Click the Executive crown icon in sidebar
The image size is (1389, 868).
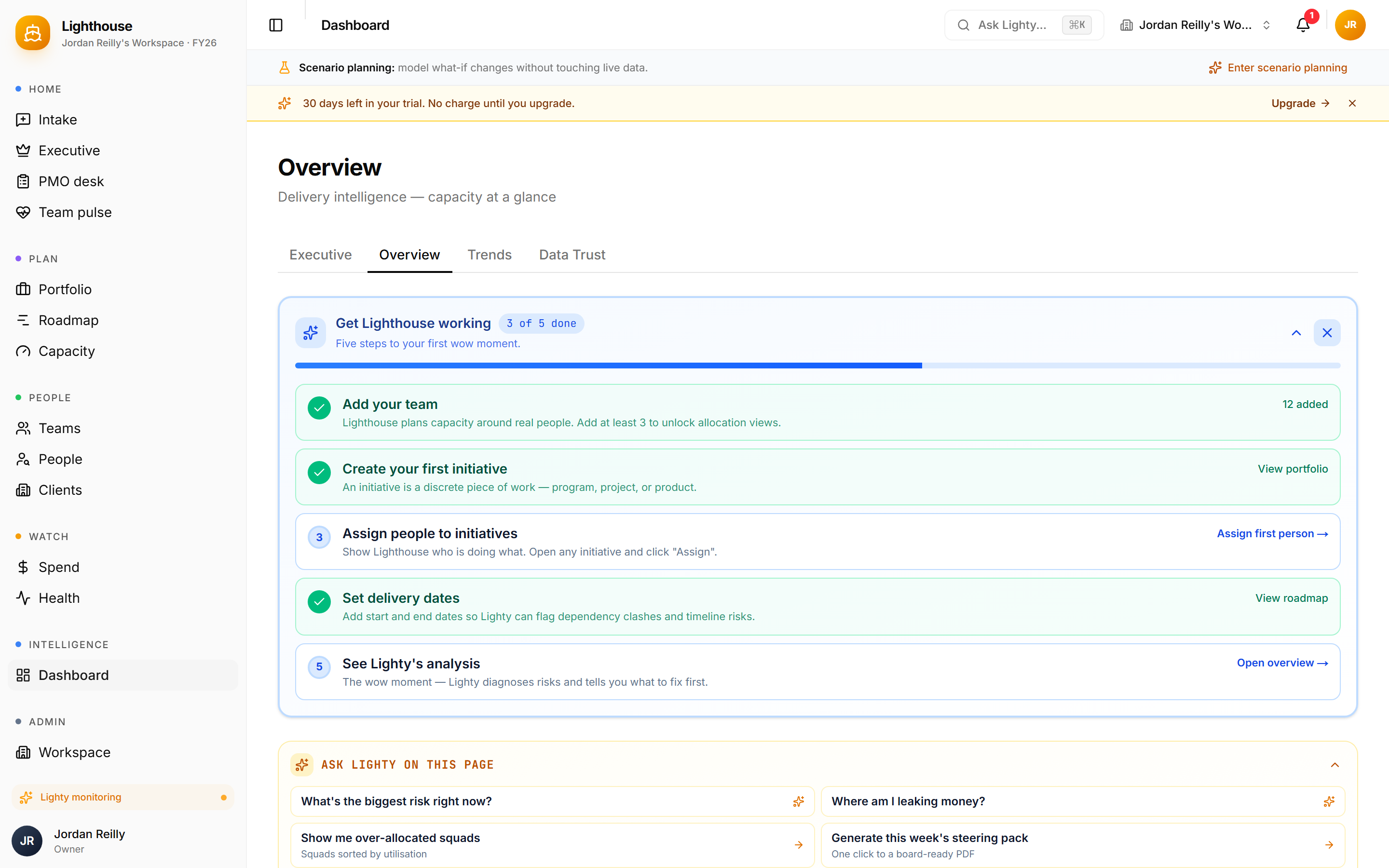tap(23, 150)
